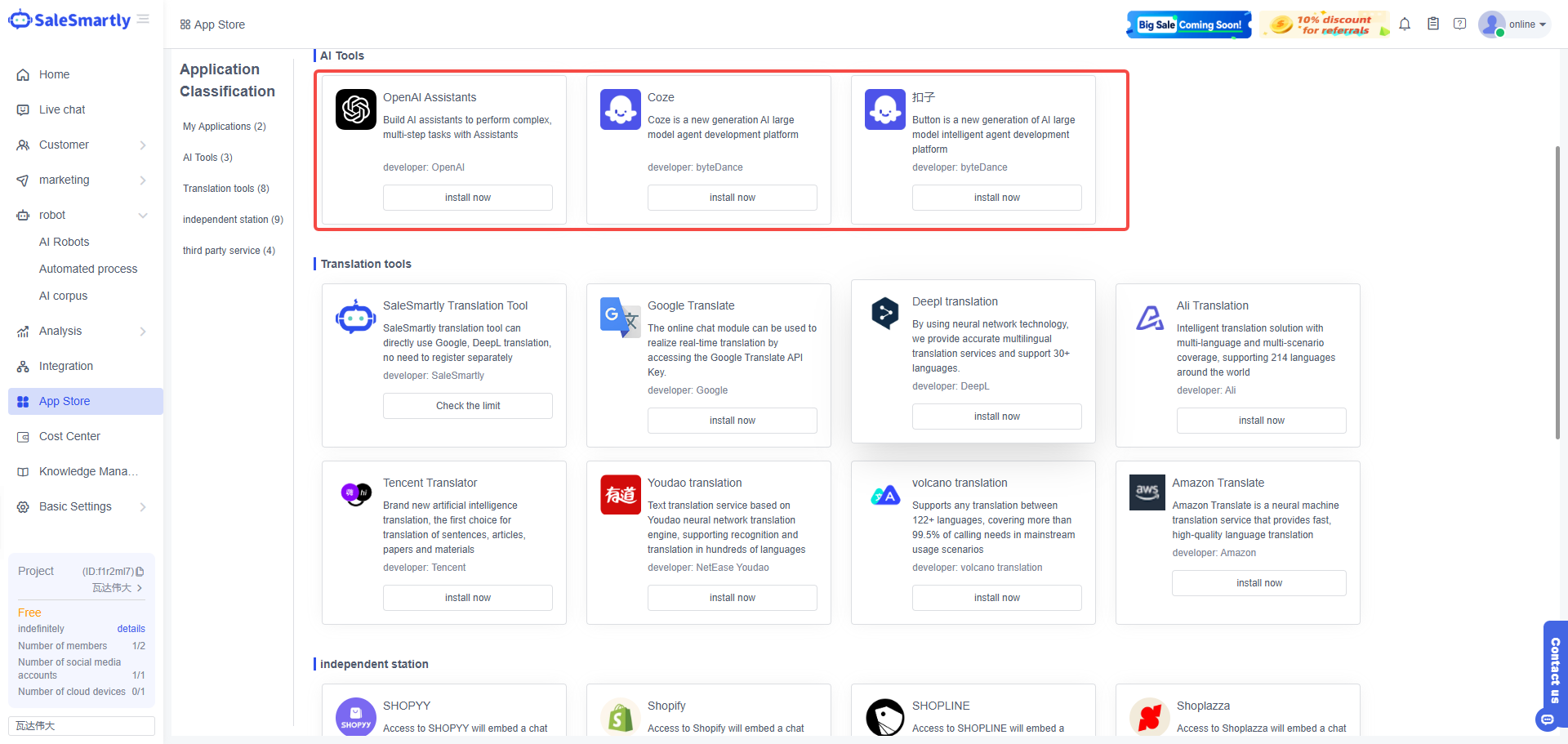Click the SaleSmartly Translation Tool robot icon
Image resolution: width=1568 pixels, height=744 pixels.
[356, 317]
